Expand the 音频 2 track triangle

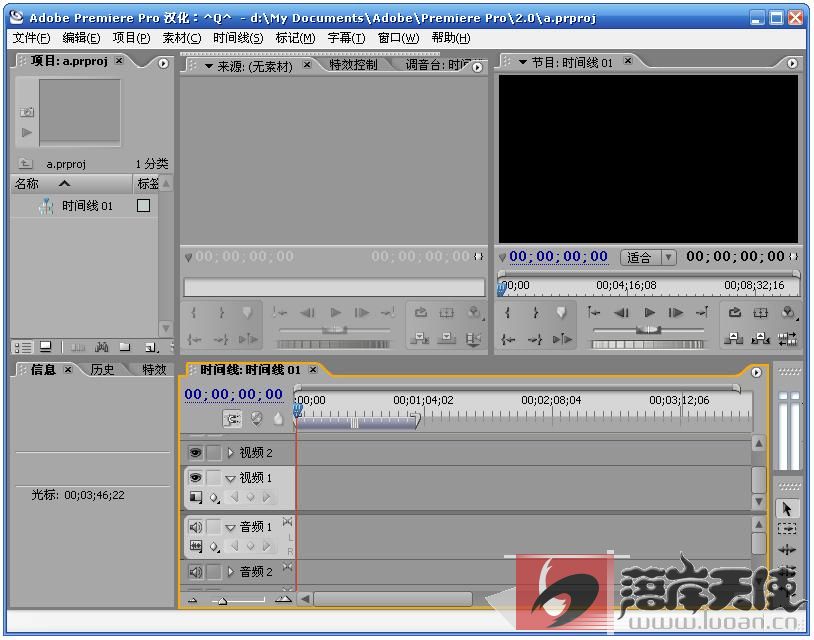(x=230, y=571)
